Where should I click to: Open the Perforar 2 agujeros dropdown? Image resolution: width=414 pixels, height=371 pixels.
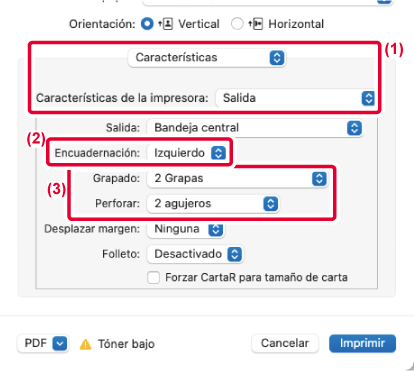click(x=213, y=204)
